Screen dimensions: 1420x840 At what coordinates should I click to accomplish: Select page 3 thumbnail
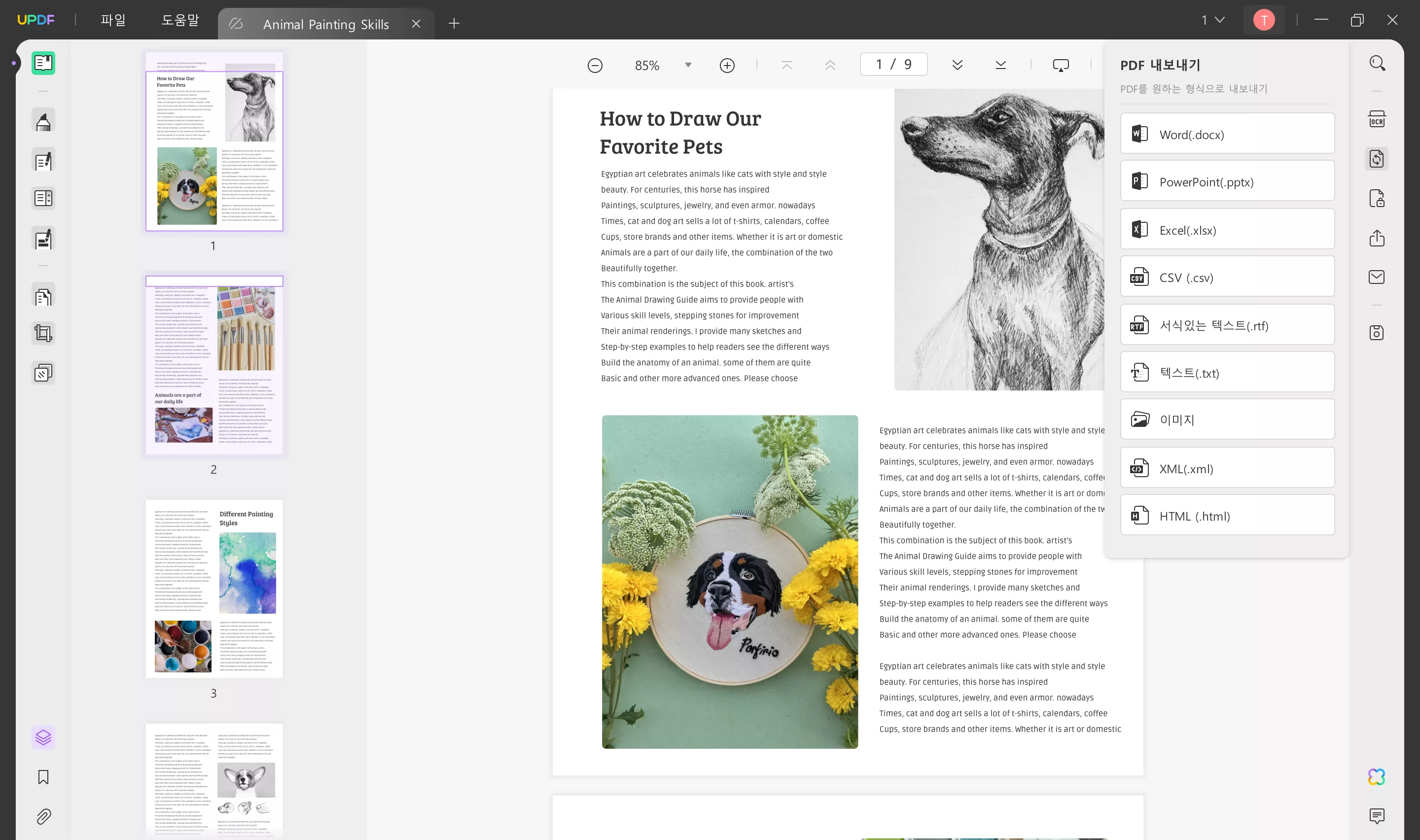(x=214, y=589)
